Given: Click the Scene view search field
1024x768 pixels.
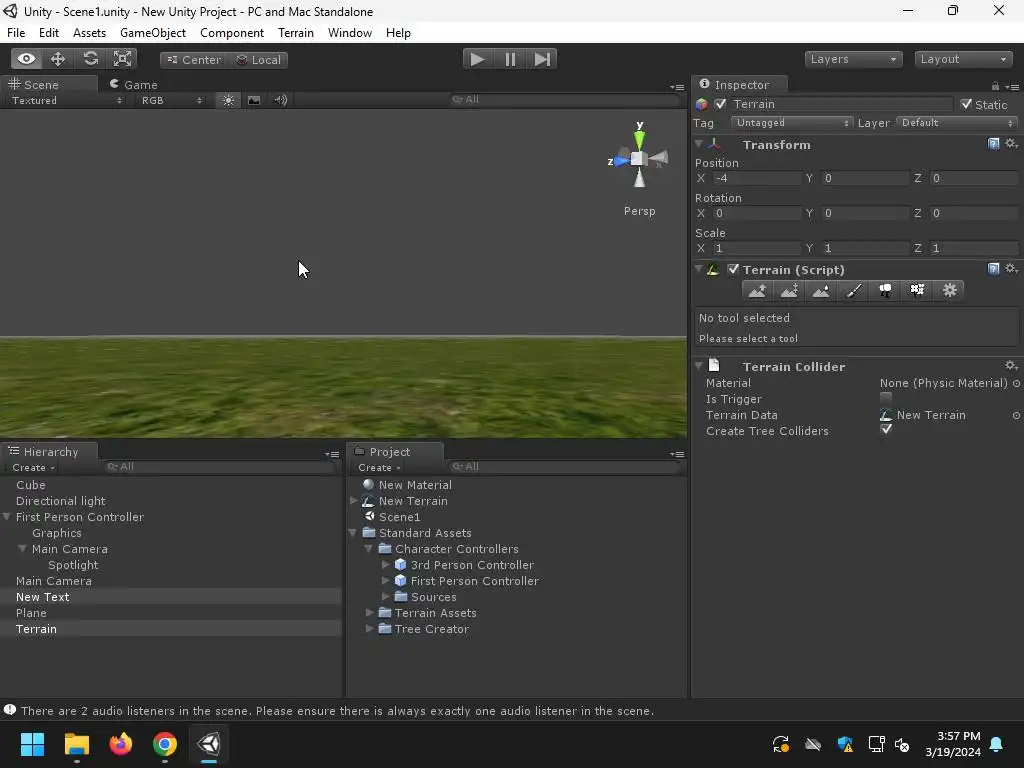Looking at the screenshot, I should (x=565, y=99).
